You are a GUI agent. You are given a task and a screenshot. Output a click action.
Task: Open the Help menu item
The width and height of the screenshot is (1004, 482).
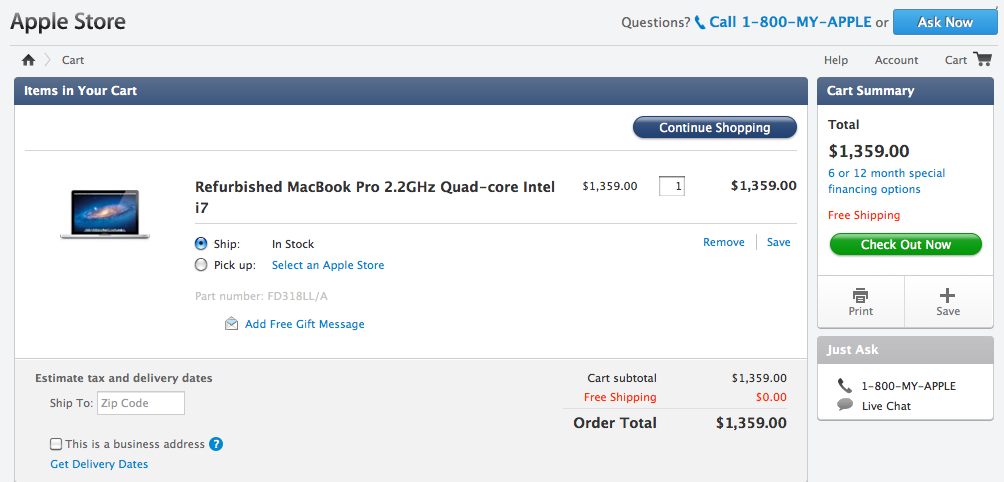836,60
